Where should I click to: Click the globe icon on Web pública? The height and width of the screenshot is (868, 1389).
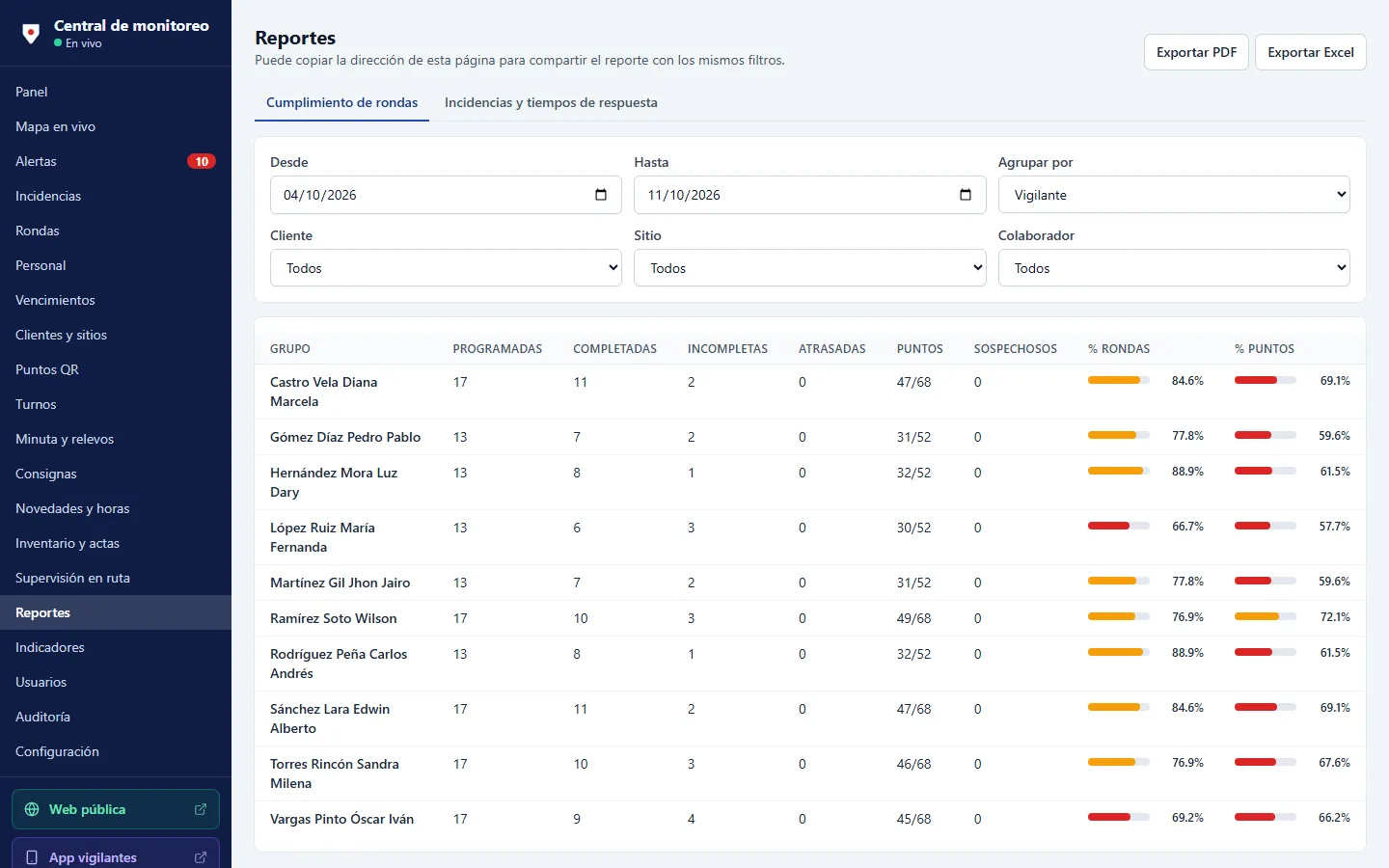pos(32,809)
